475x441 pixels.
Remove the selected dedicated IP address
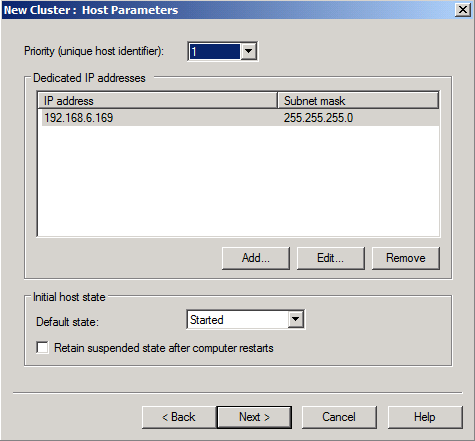(x=406, y=258)
